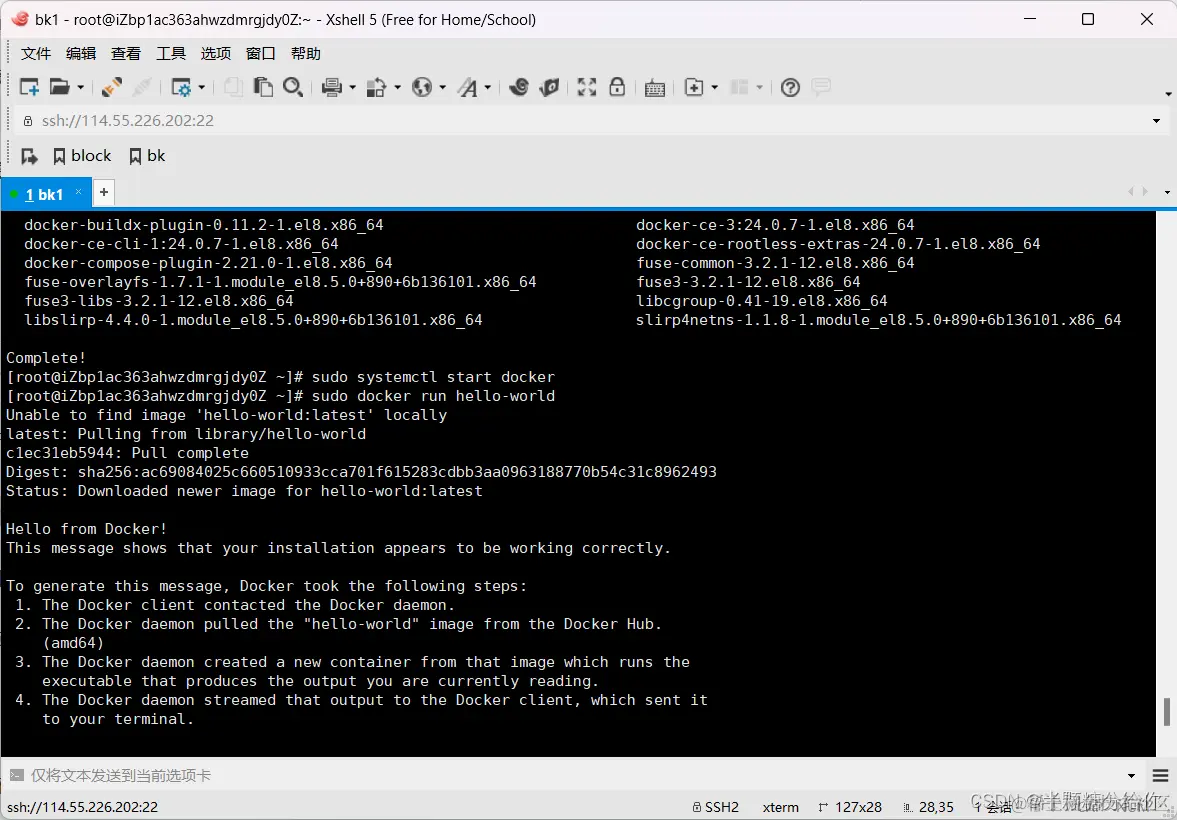Expand the tab layout dropdown arrow
The image size is (1177, 820).
760,88
